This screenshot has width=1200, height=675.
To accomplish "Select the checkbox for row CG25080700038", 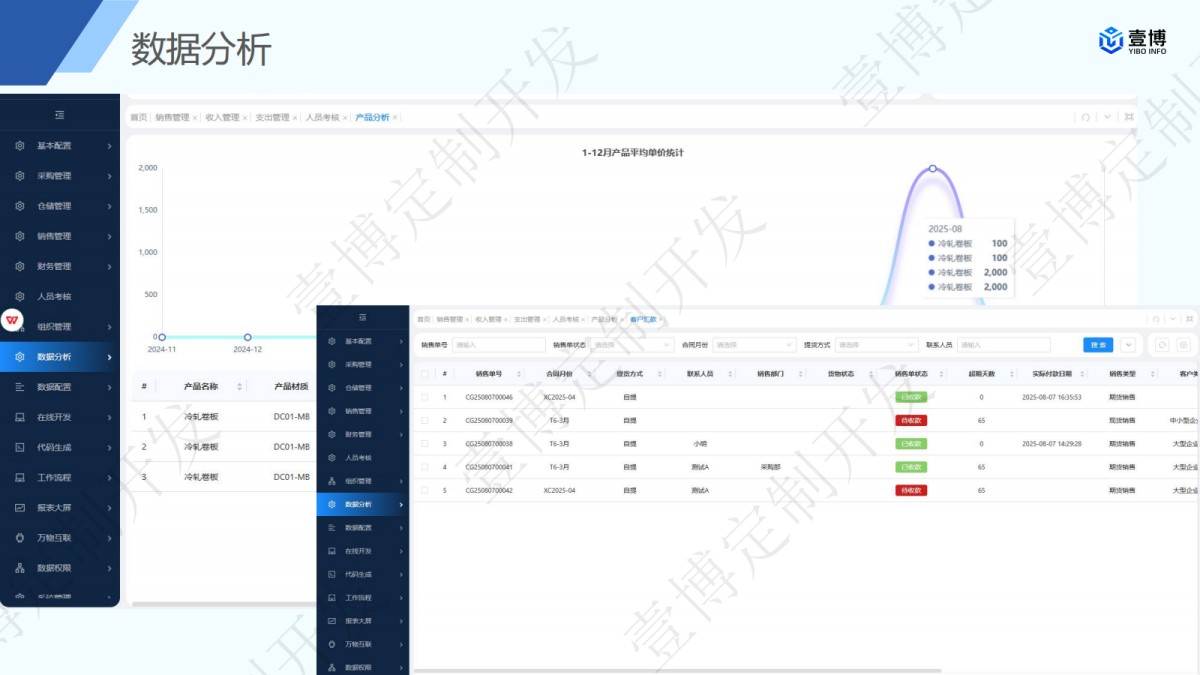I will point(425,443).
